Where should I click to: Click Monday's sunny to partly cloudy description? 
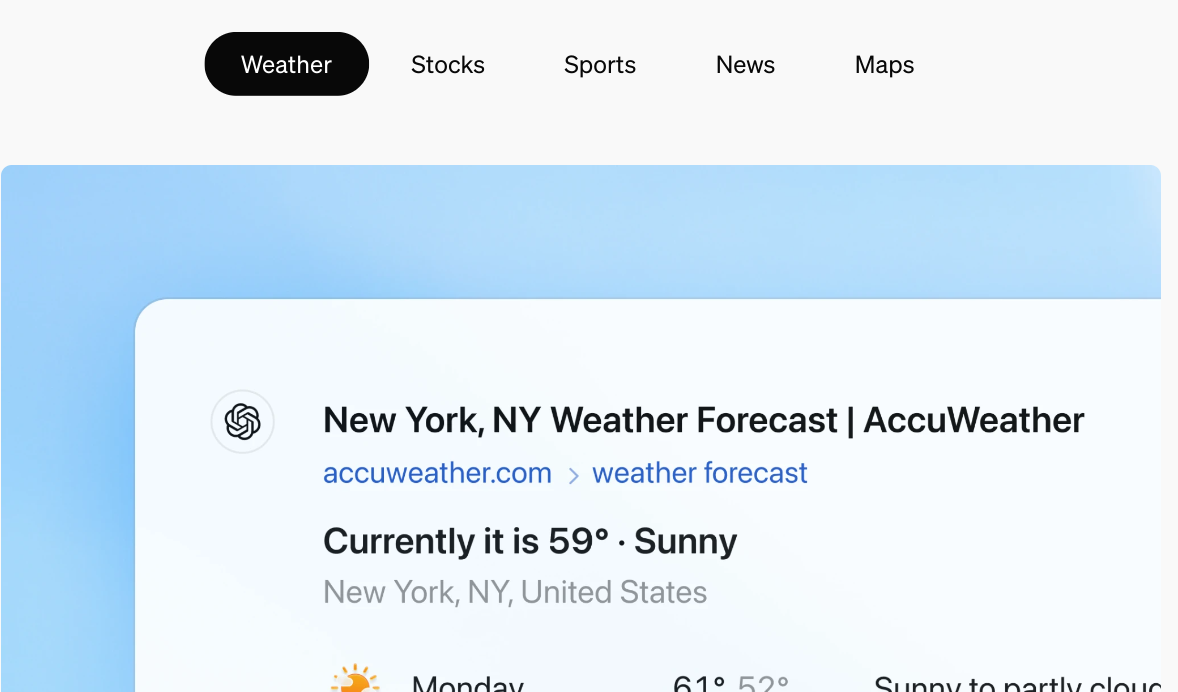(x=1015, y=684)
